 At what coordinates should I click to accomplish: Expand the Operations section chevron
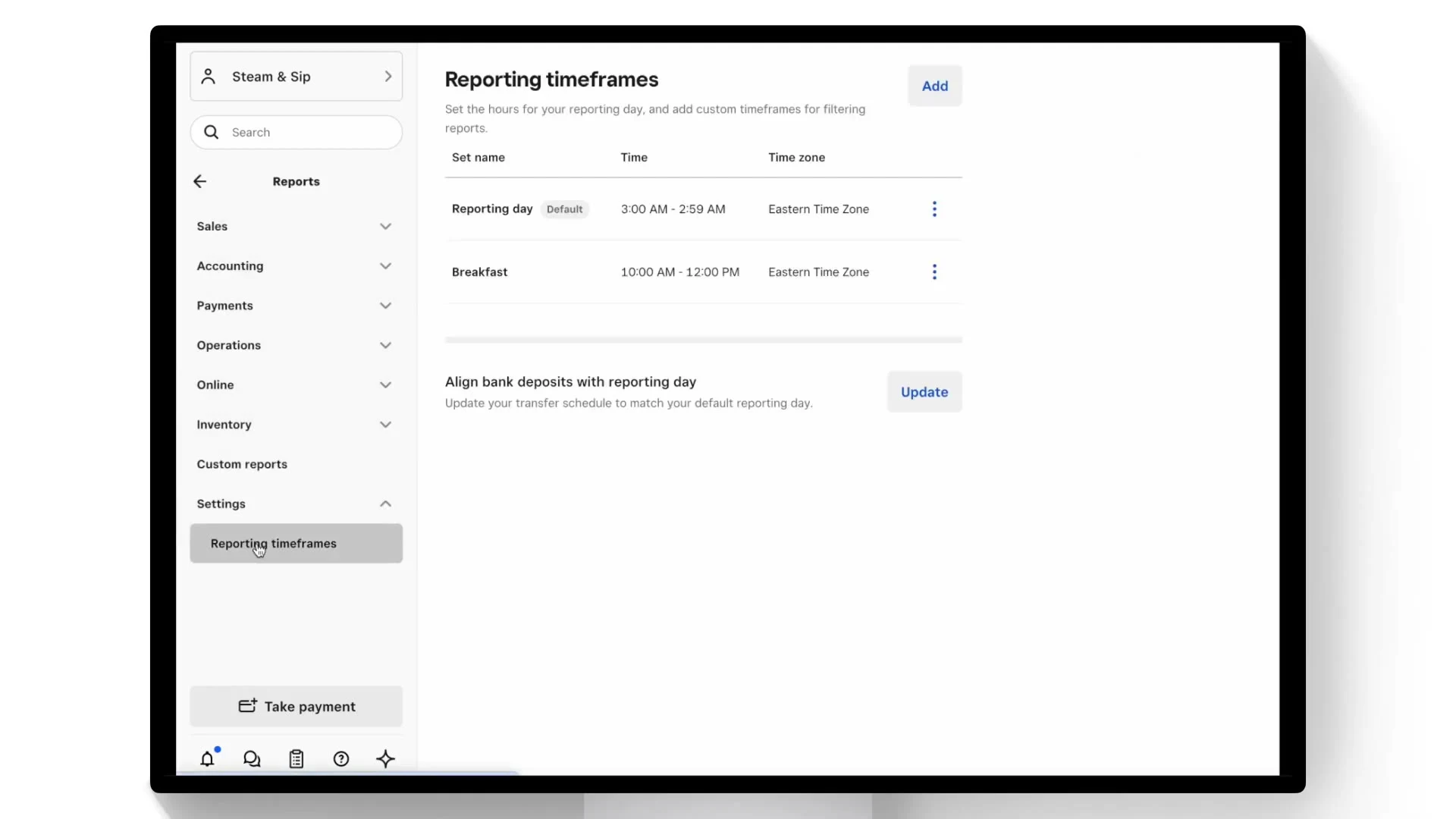(385, 345)
